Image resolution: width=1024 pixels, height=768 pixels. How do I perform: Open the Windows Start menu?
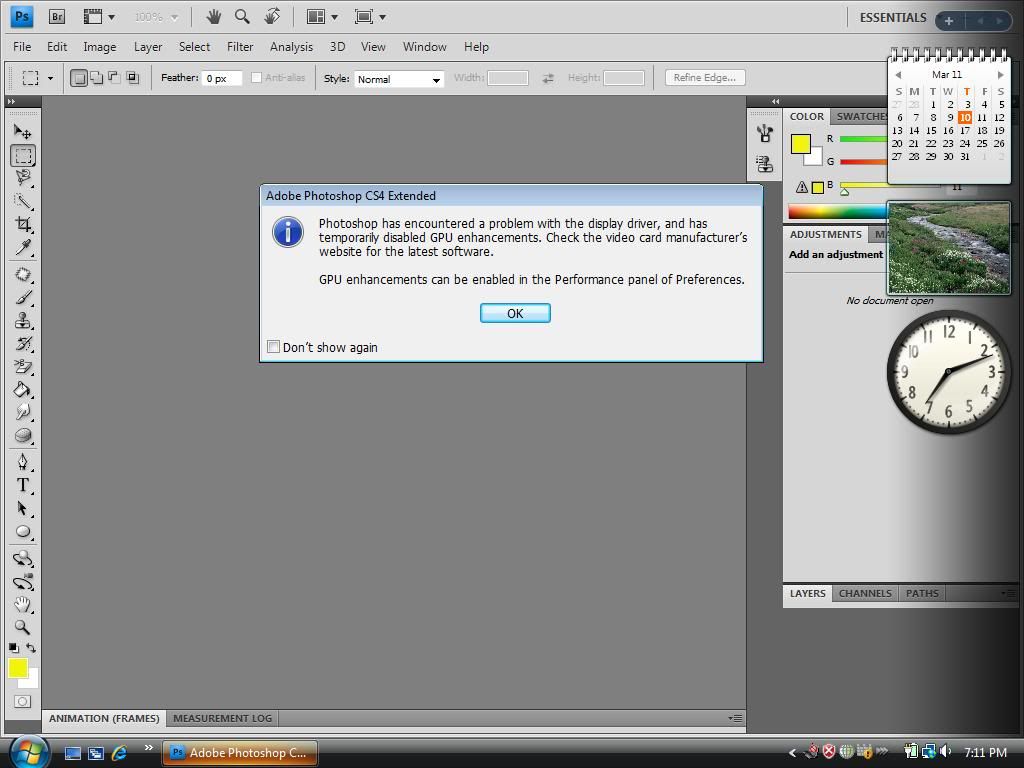[x=27, y=752]
